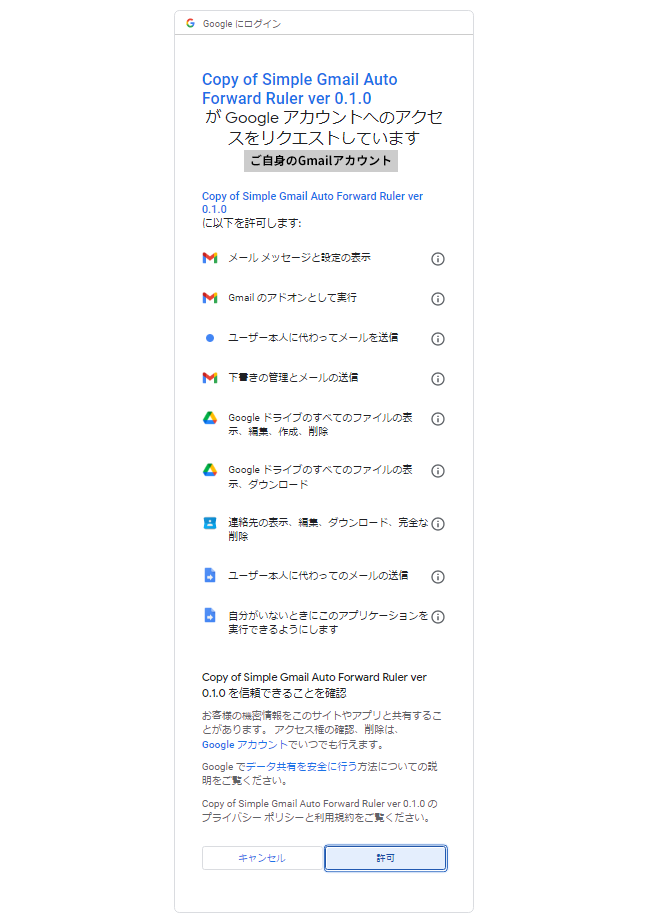Image resolution: width=648 pixels, height=921 pixels.
Task: Click blue dot icon beside ユーザー本人に代わってメールを送信
Action: 210,338
